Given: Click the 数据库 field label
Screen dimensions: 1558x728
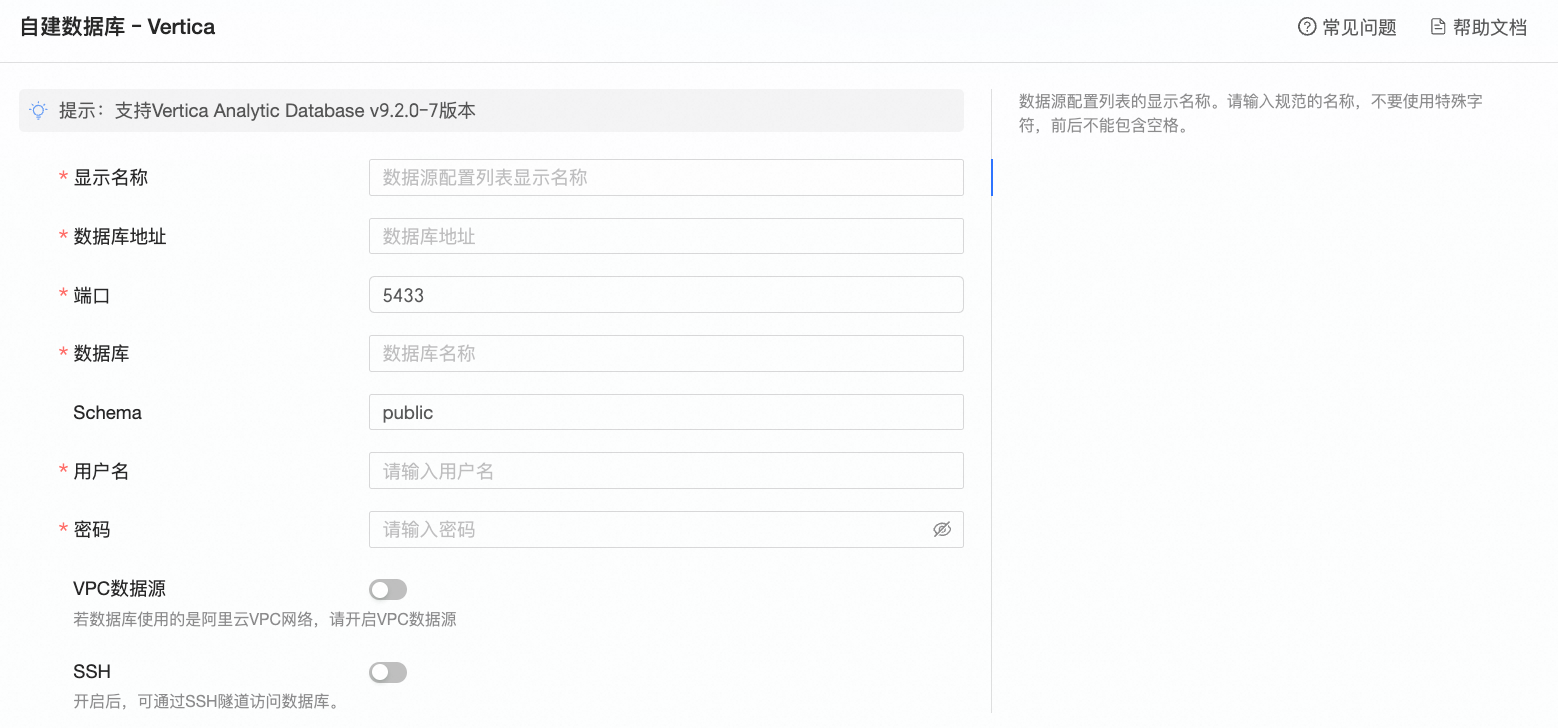Looking at the screenshot, I should [101, 354].
